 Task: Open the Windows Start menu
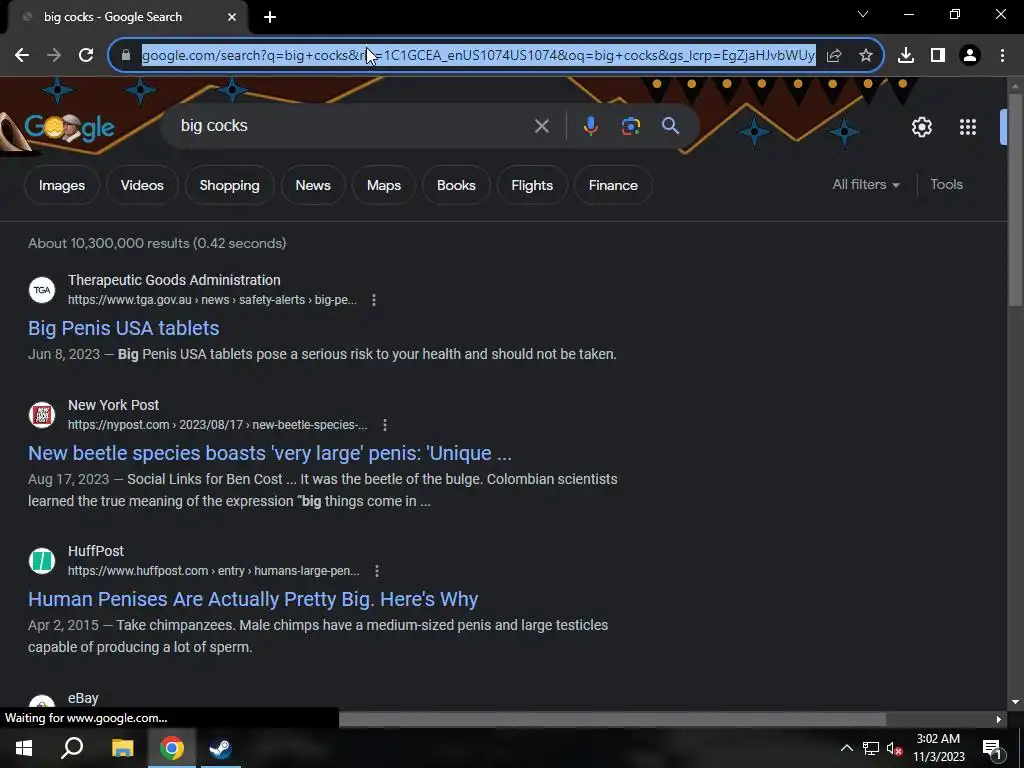[24, 748]
